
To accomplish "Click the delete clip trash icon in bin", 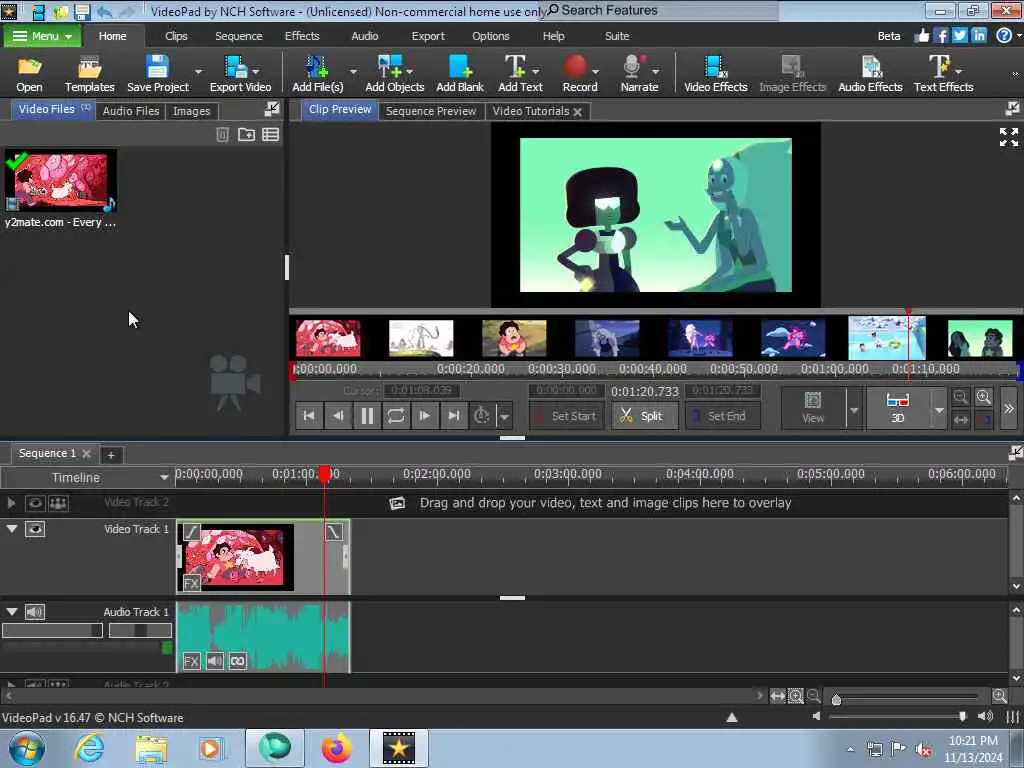I will [222, 135].
